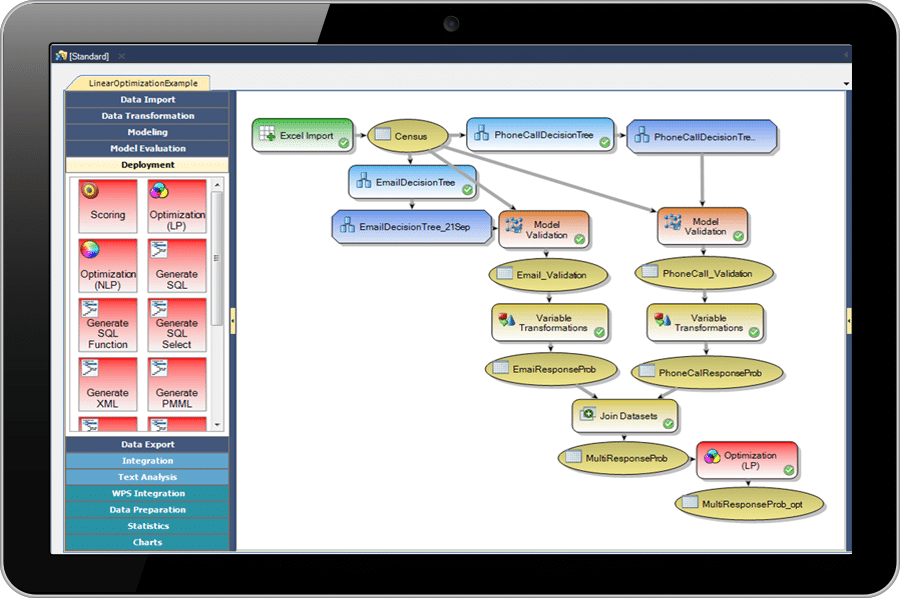Screen dimensions: 900x599
Task: Click the Generate SQL Select icon
Action: click(x=177, y=325)
